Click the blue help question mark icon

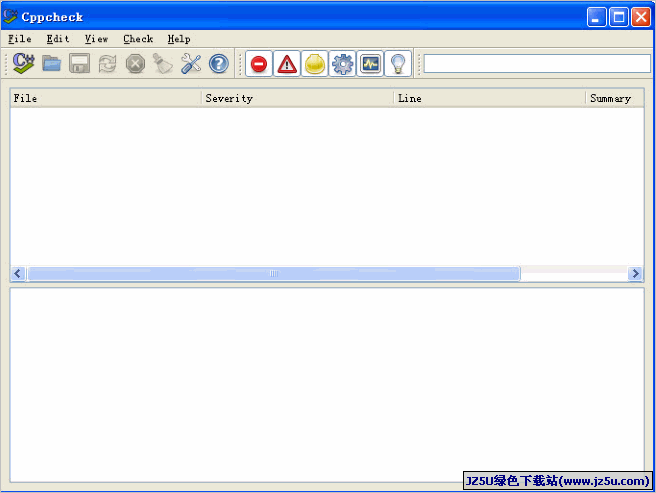click(218, 64)
